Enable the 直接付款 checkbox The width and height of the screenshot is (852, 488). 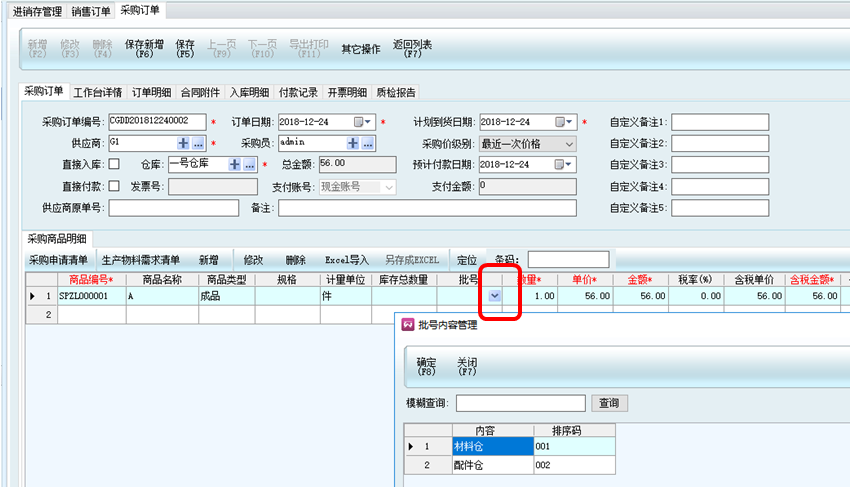(114, 185)
